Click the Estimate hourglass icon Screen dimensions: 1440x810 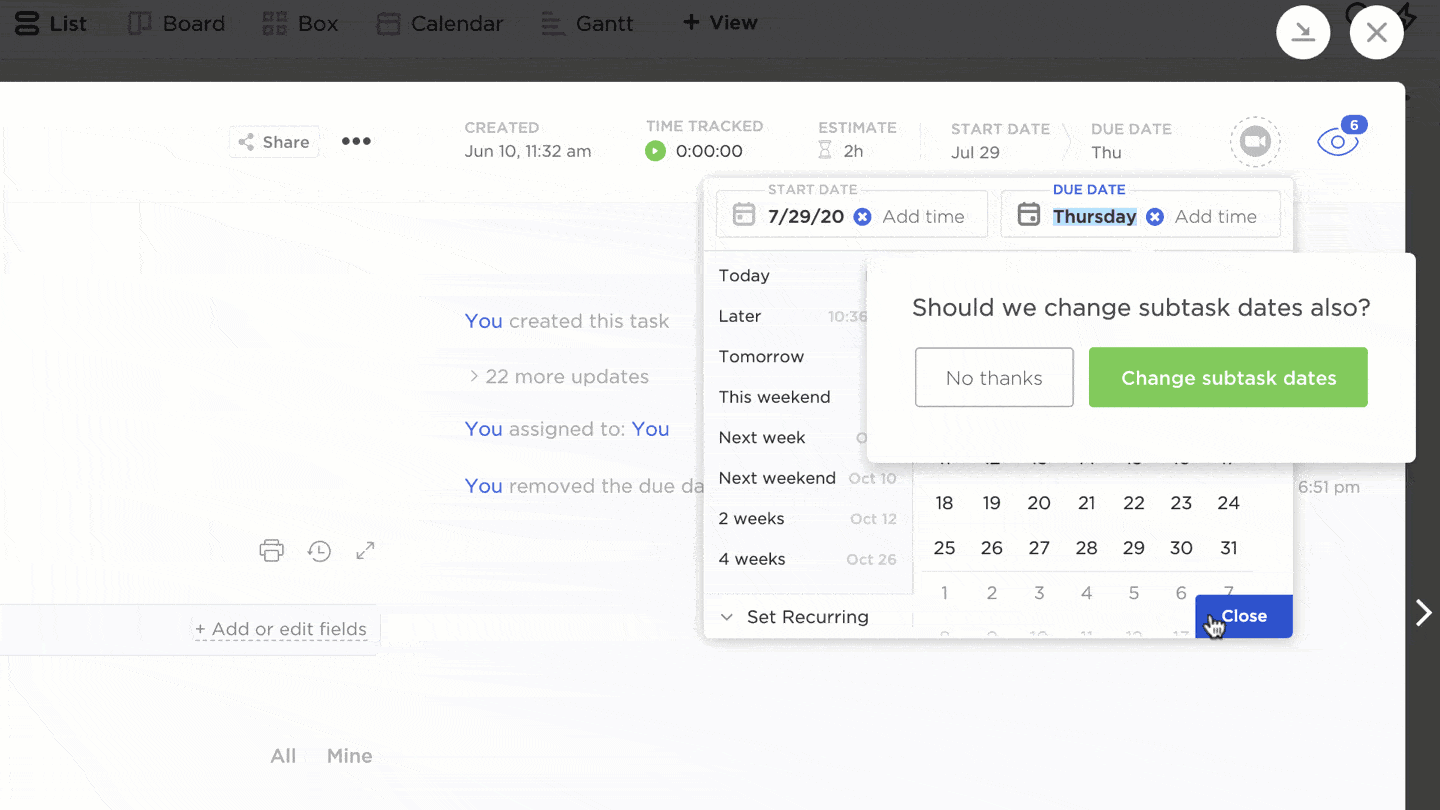pyautogui.click(x=826, y=150)
